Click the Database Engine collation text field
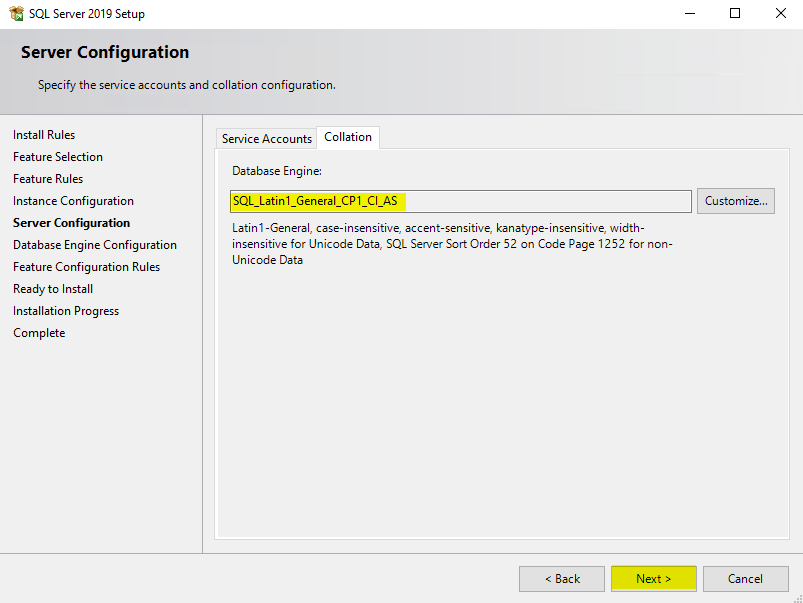 click(x=460, y=201)
